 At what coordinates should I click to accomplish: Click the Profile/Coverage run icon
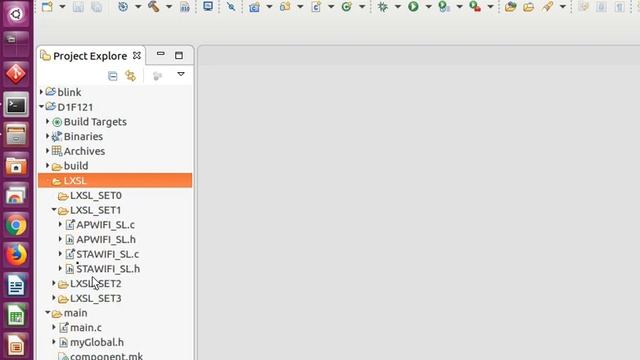pyautogui.click(x=444, y=7)
